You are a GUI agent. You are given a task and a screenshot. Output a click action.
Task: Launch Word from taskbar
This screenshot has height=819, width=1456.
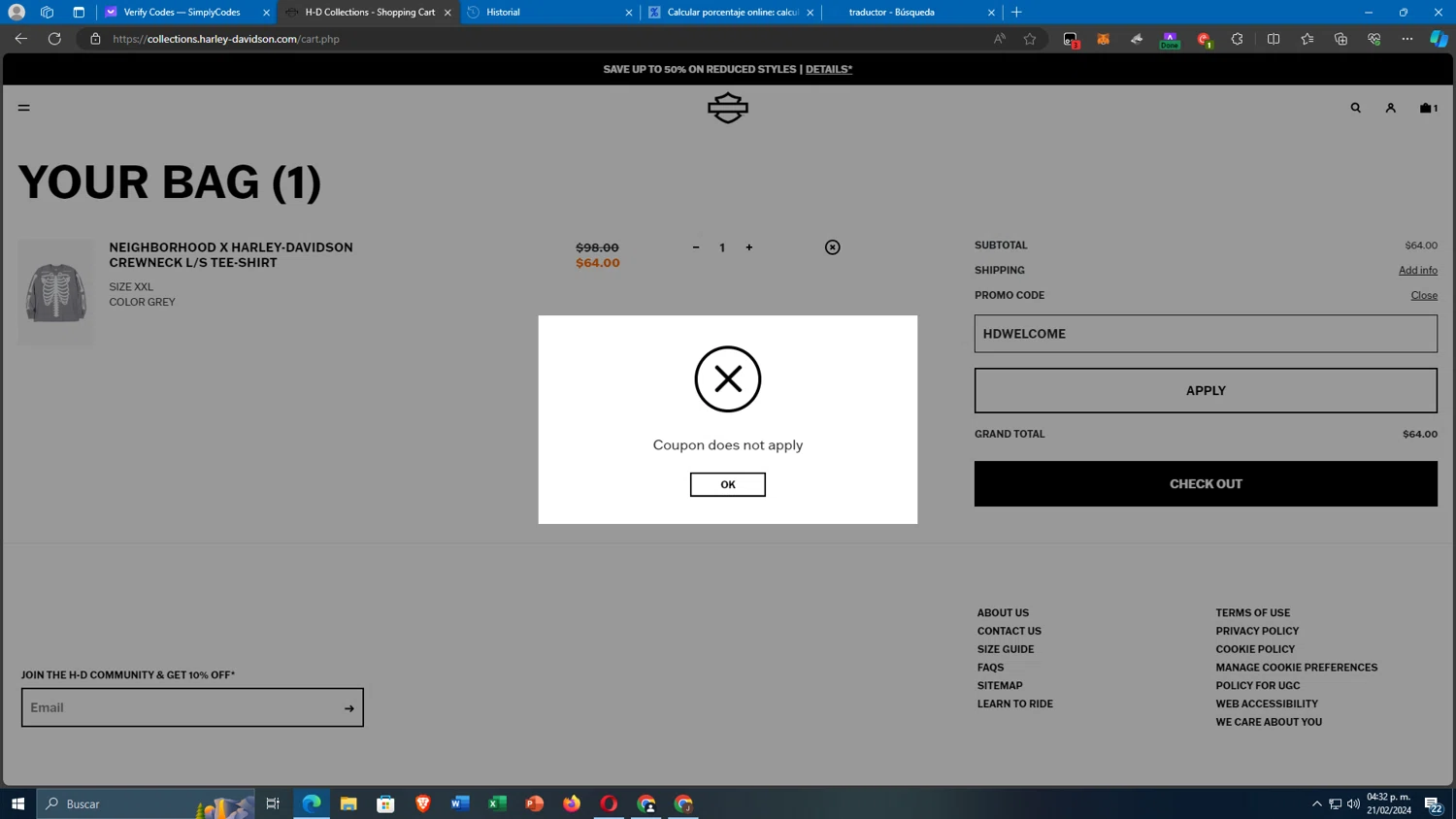(460, 803)
